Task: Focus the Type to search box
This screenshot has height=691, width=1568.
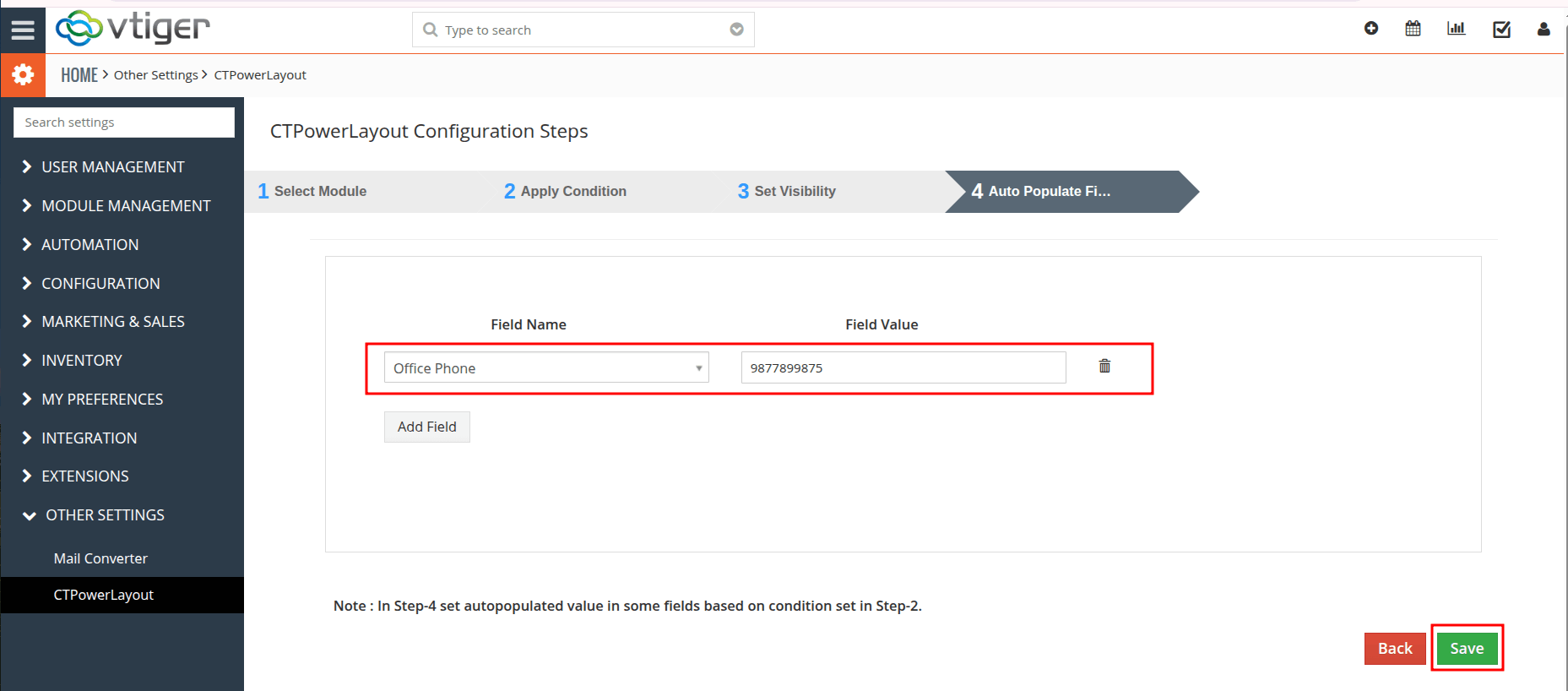Action: coord(583,30)
